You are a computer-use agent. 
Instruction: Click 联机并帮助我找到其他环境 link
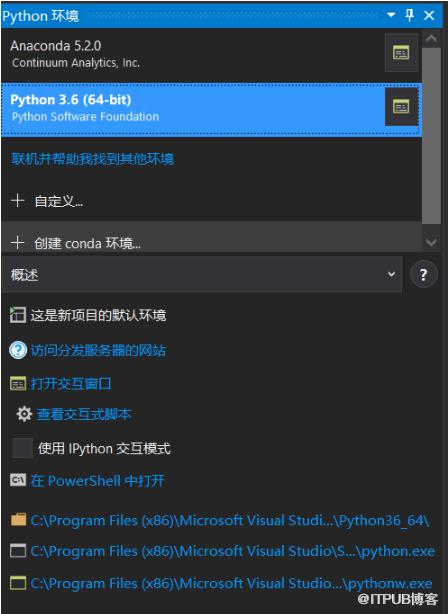point(92,159)
